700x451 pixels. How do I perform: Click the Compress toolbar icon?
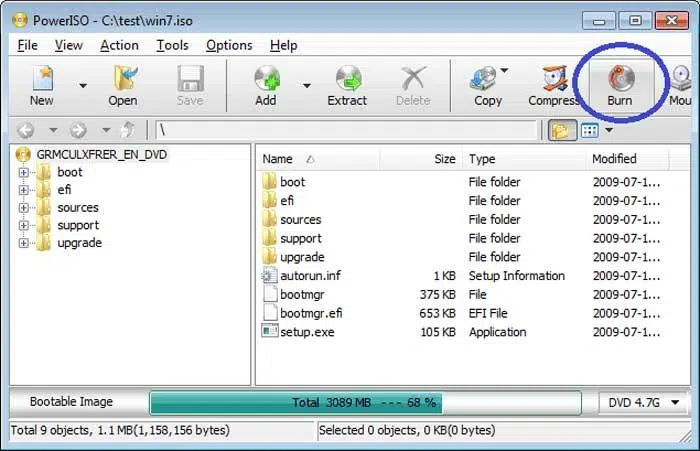(552, 86)
